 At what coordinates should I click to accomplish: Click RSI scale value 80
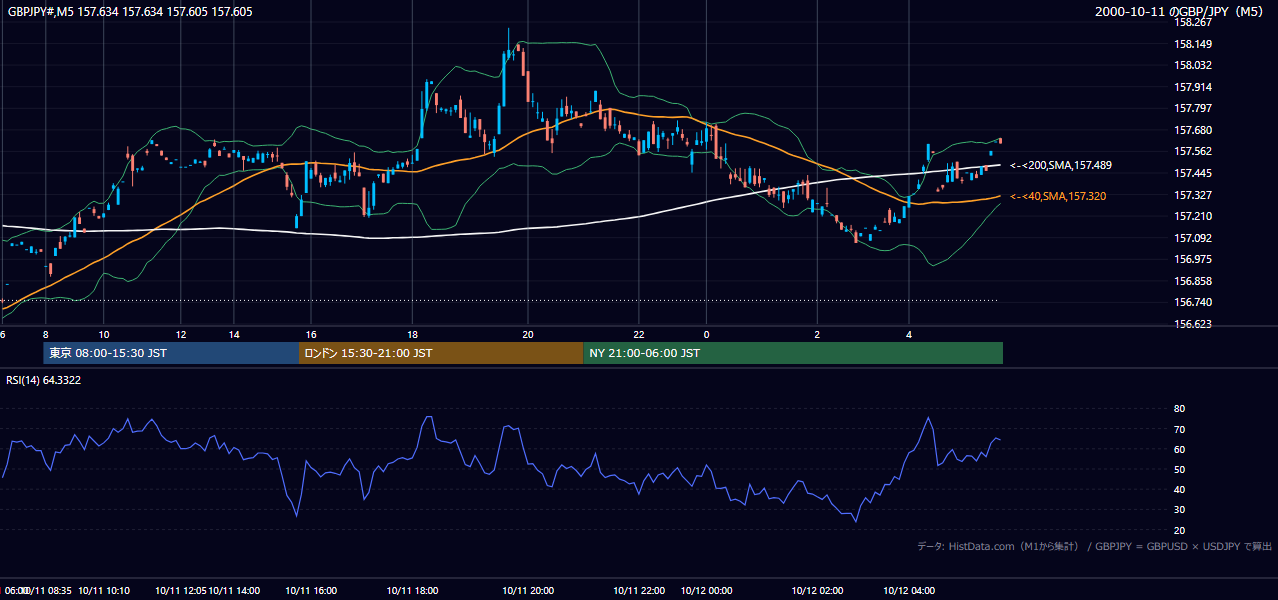click(1180, 409)
